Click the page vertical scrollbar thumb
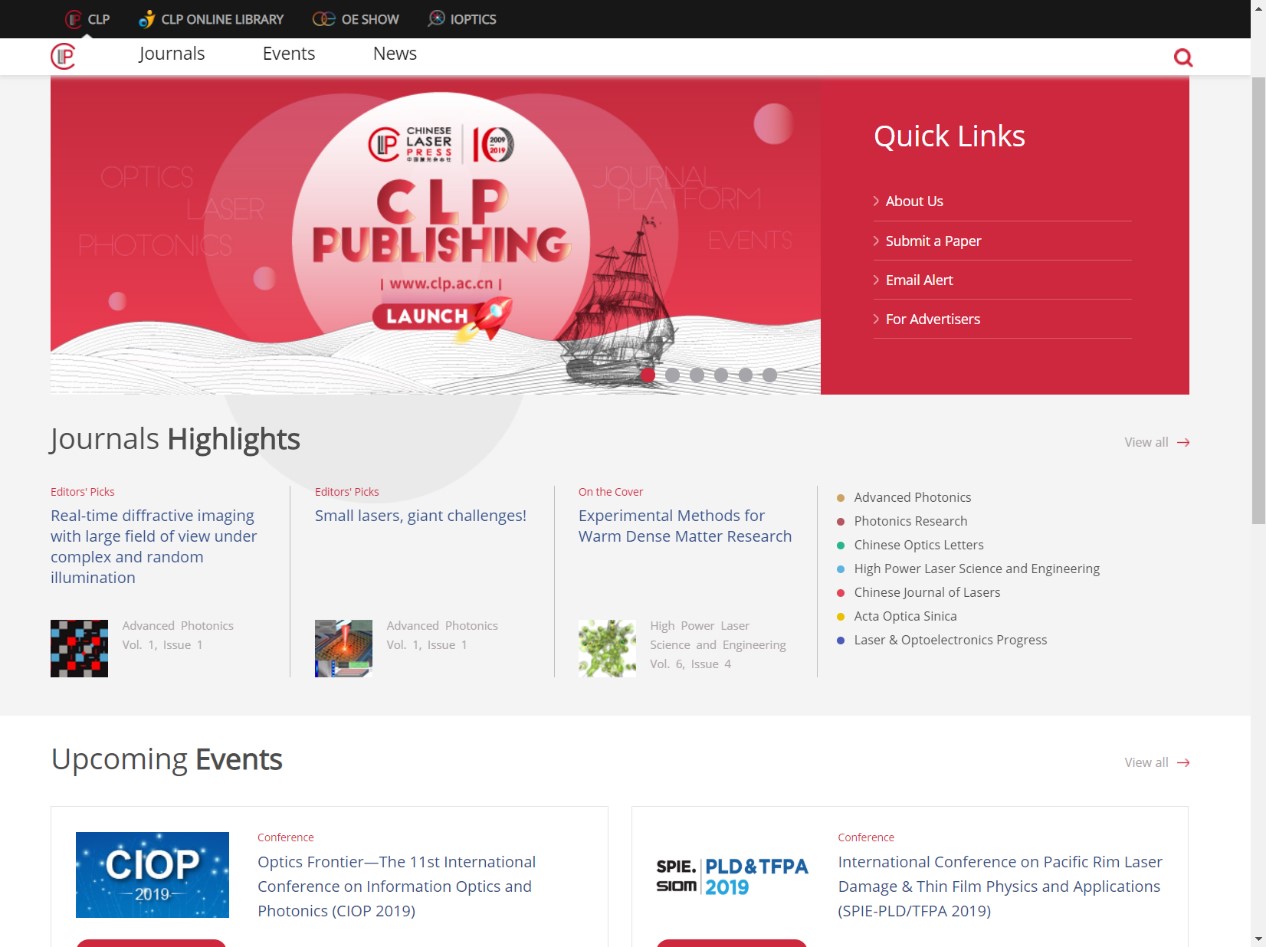The image size is (1266, 947). (x=1258, y=300)
